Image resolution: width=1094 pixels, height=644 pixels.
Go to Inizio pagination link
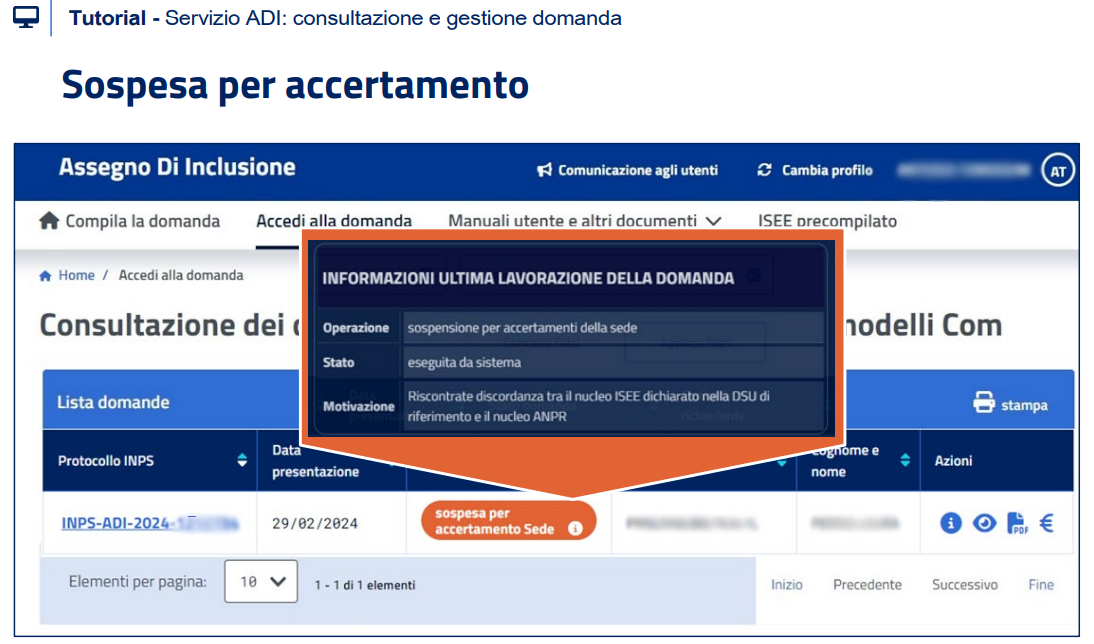[786, 585]
